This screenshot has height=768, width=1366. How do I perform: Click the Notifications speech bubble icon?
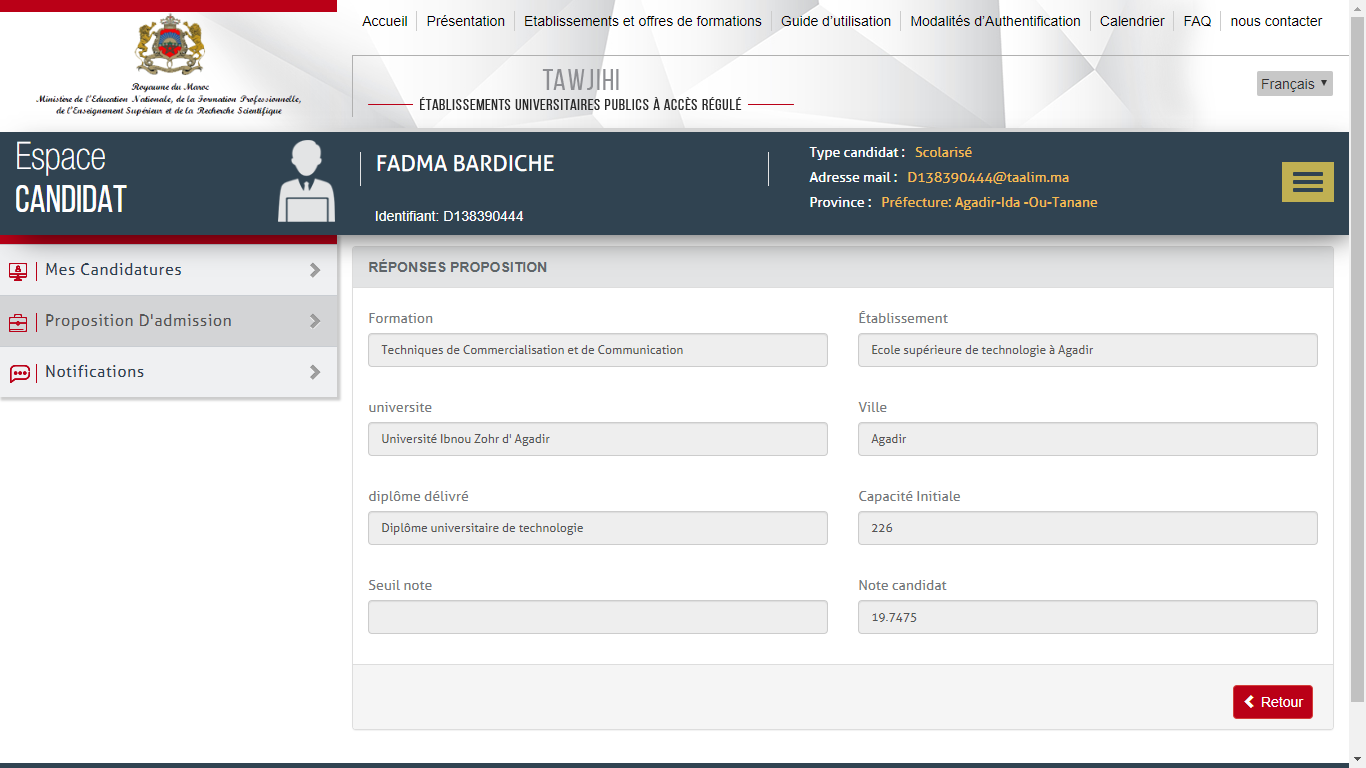(19, 373)
